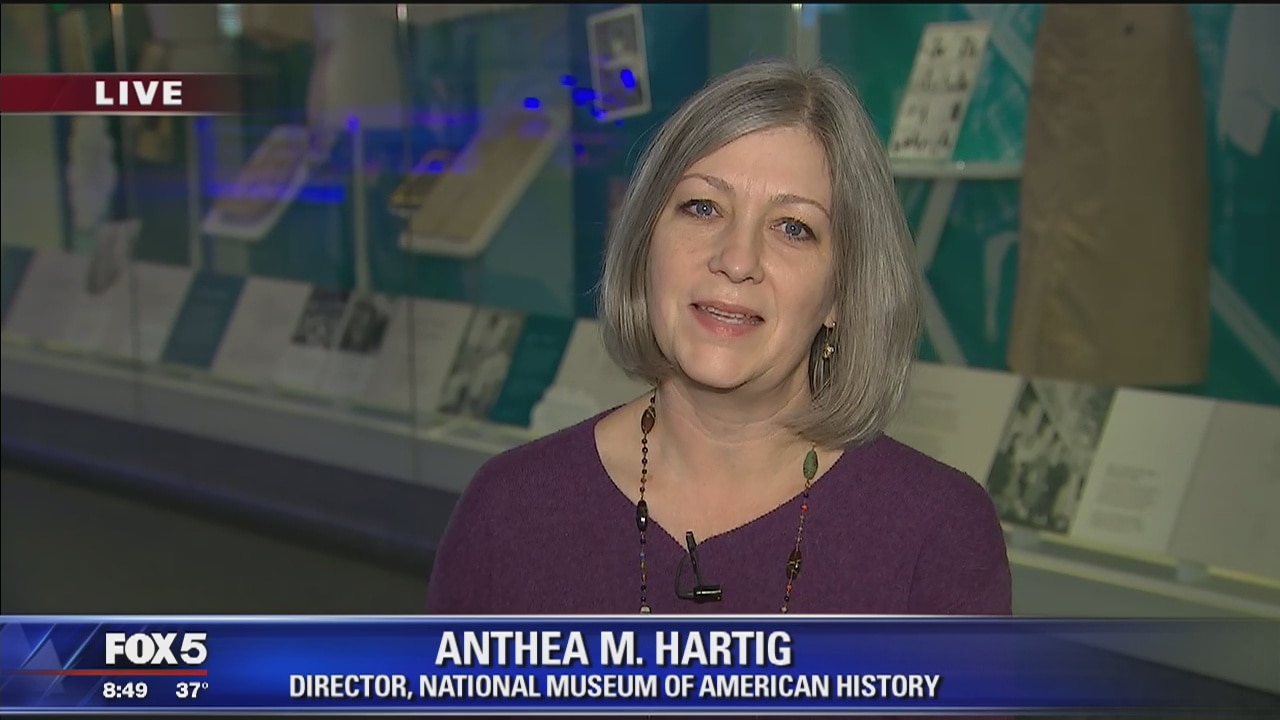Select the ANTHEA M. HARTIG name caption
The height and width of the screenshot is (720, 1280).
pos(613,649)
